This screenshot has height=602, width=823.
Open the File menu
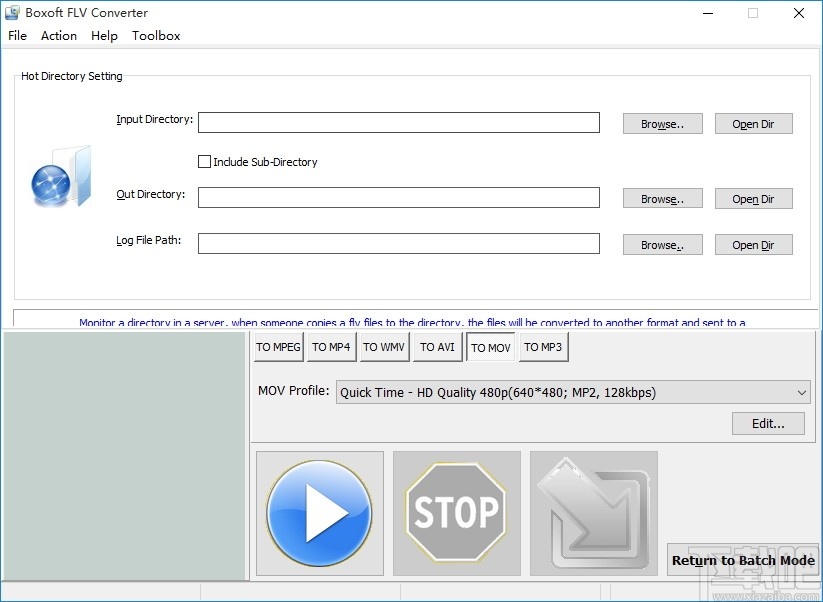point(17,35)
